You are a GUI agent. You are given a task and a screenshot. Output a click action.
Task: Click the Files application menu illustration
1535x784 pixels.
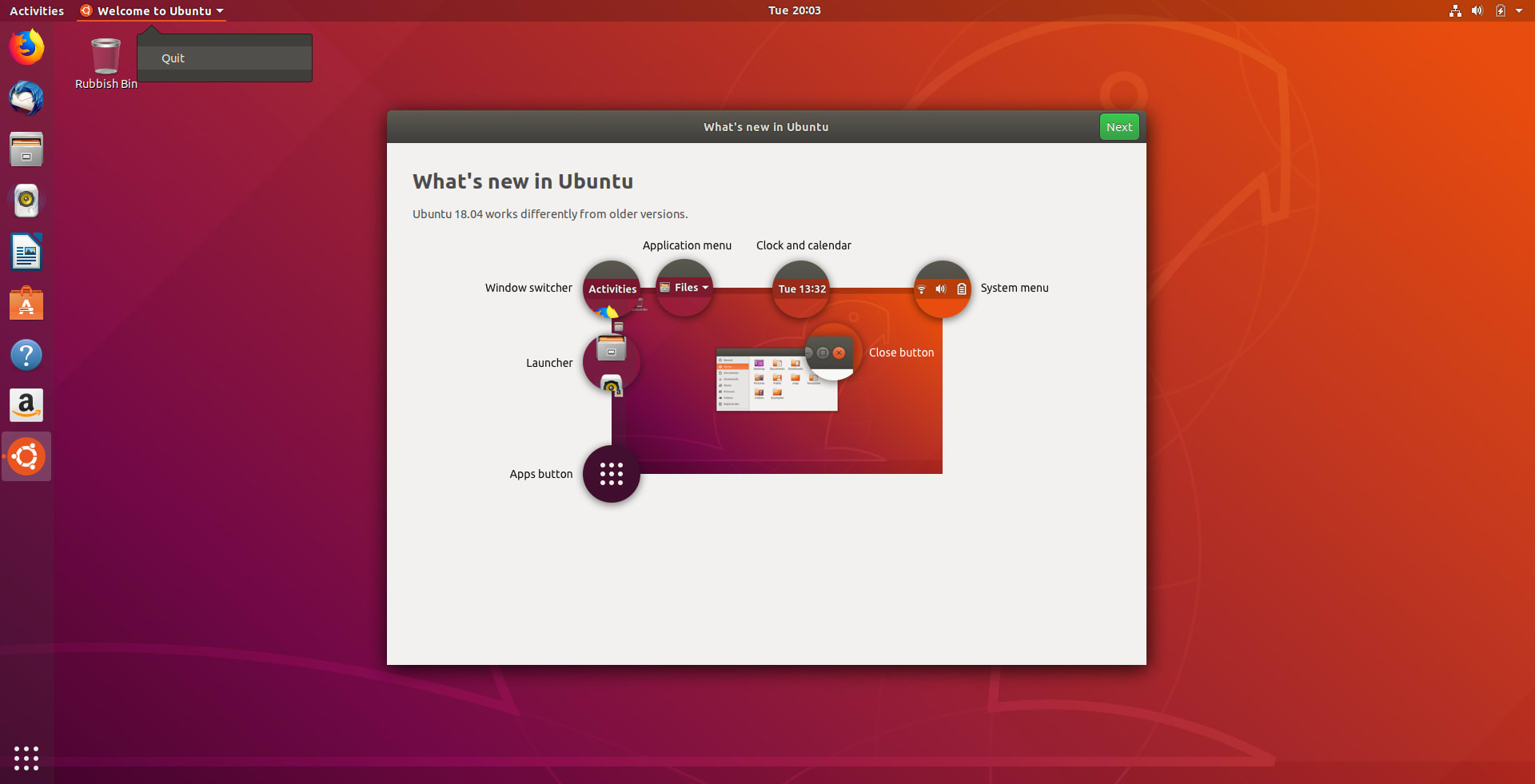pyautogui.click(x=684, y=288)
